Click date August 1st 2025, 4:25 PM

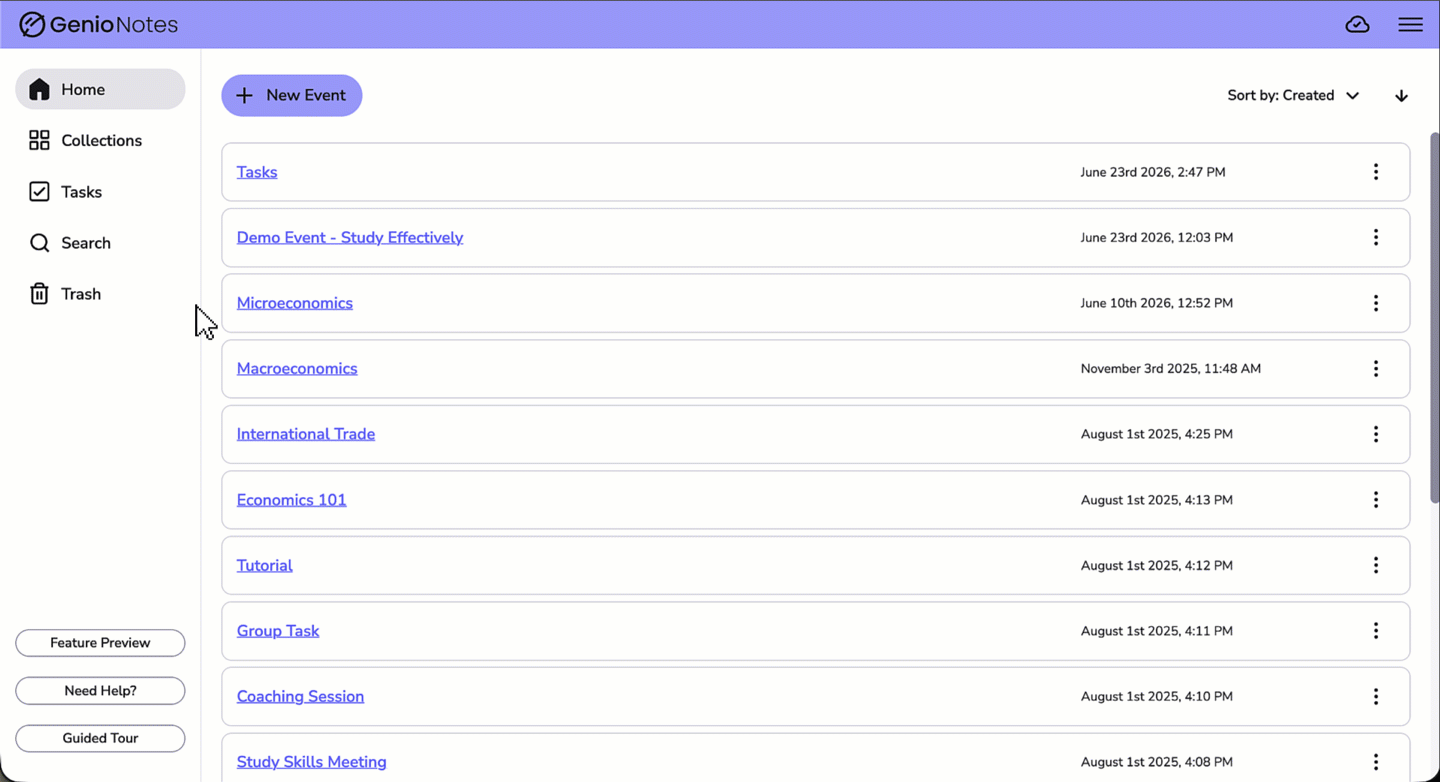pyautogui.click(x=1157, y=434)
